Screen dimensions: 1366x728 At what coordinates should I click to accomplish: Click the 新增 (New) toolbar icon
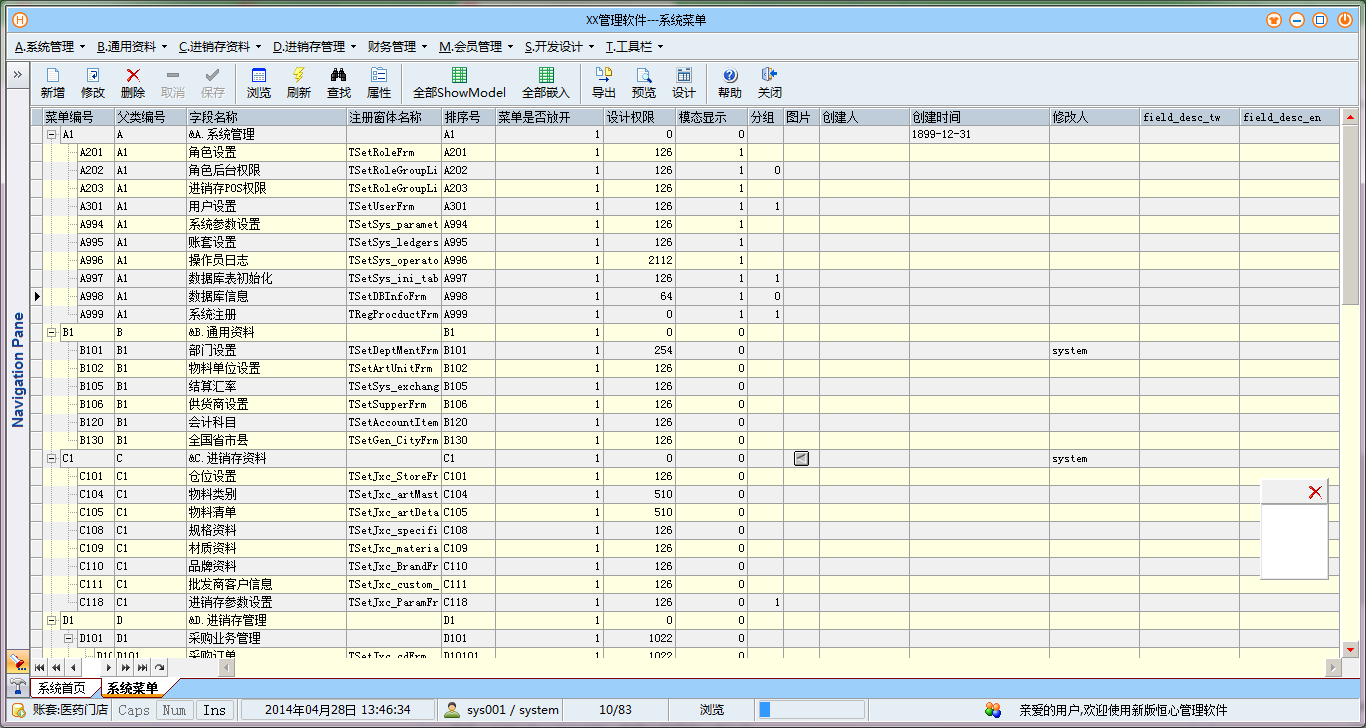(x=53, y=82)
